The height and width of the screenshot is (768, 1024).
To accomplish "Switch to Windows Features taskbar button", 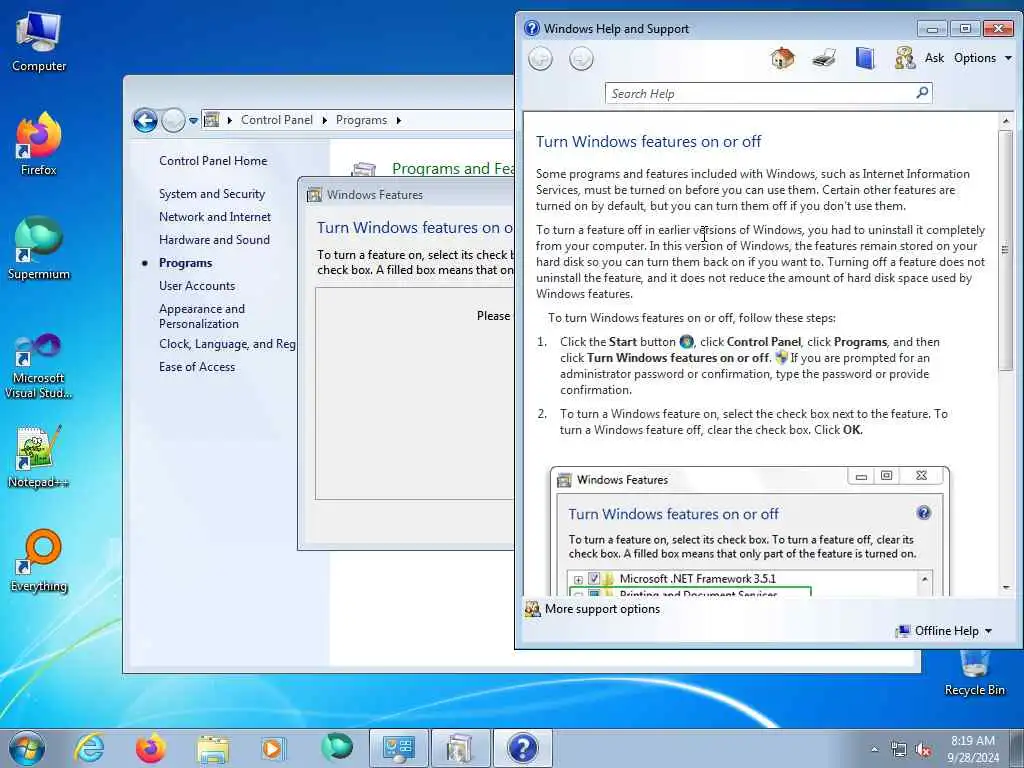I will coord(460,748).
